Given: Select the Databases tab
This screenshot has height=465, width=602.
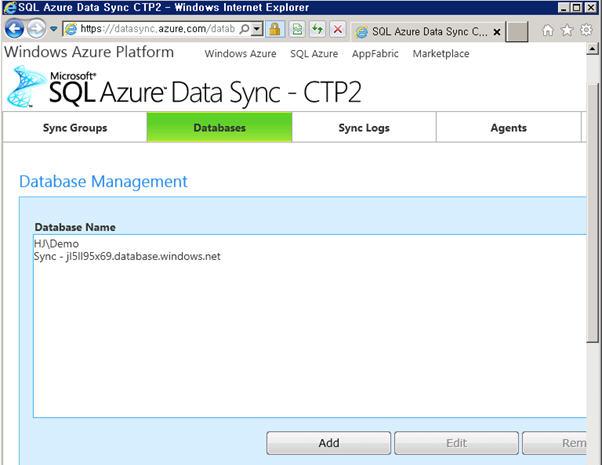Looking at the screenshot, I should pos(220,127).
